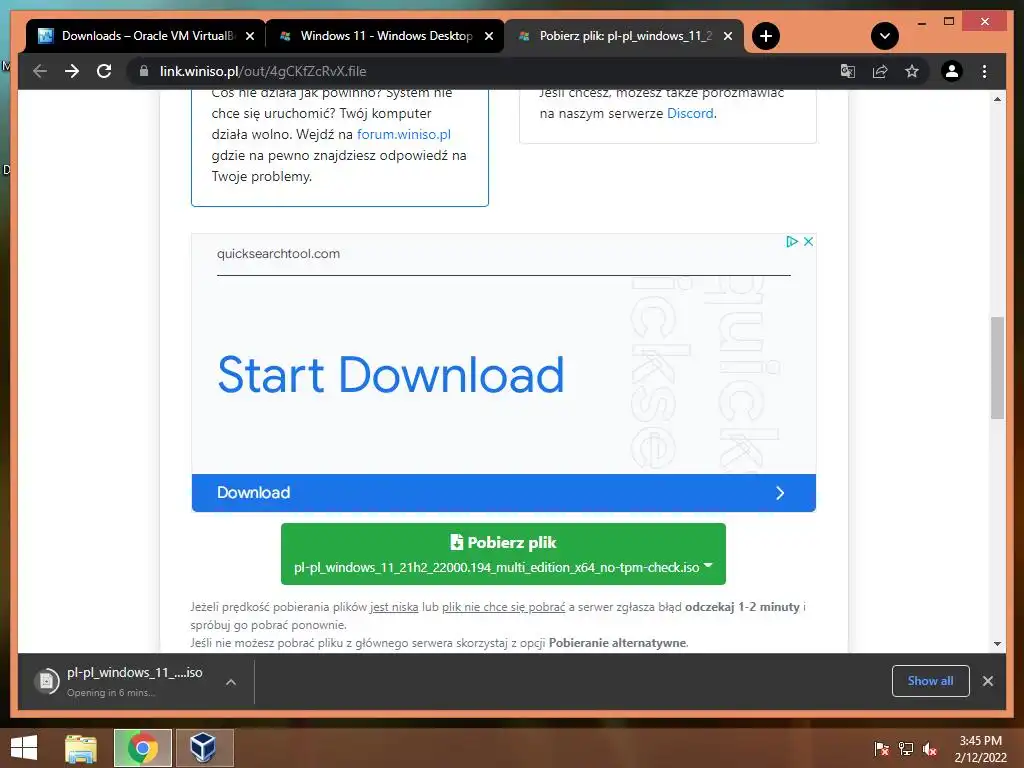Click the page vertical scrollbar thumb
1024x768 pixels.
click(997, 368)
